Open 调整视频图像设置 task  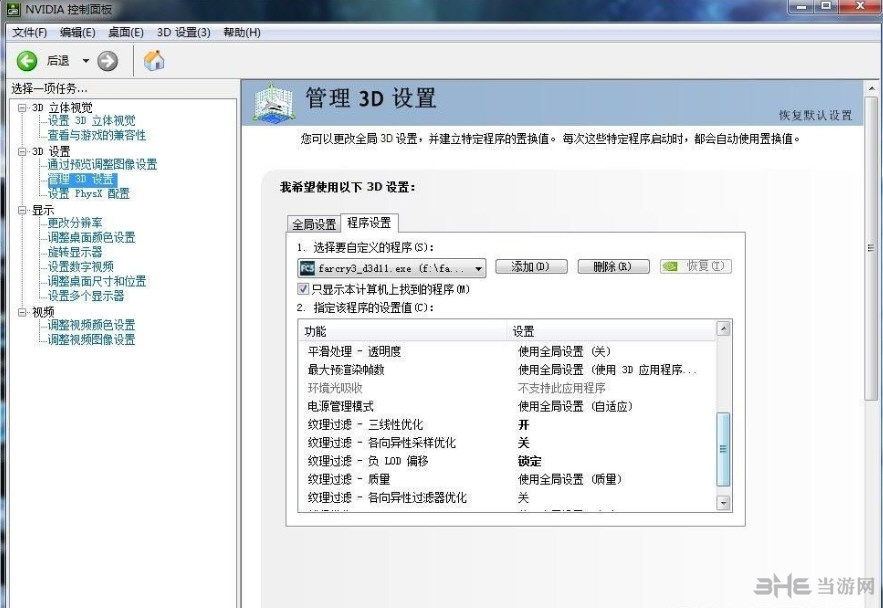coord(91,340)
